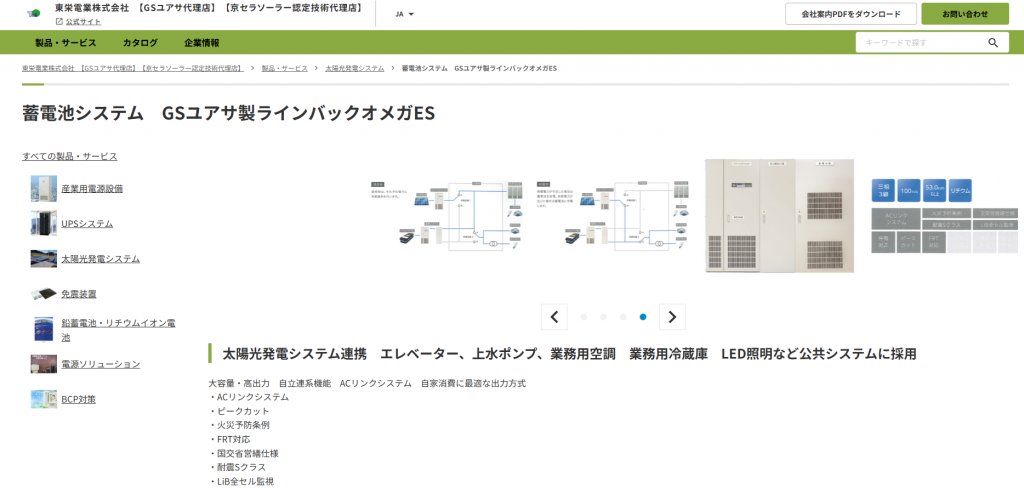Click the お問い合わせ button
The image size is (1024, 488).
coord(964,14)
